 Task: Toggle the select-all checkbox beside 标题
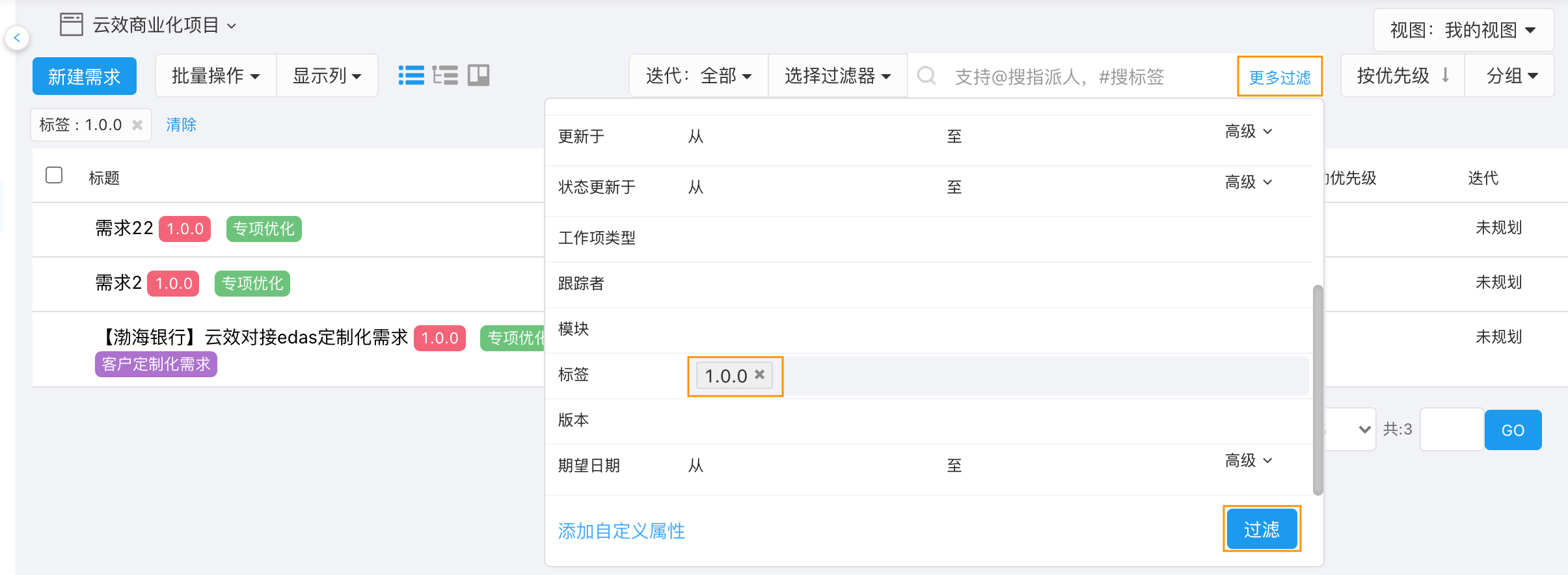pyautogui.click(x=54, y=175)
